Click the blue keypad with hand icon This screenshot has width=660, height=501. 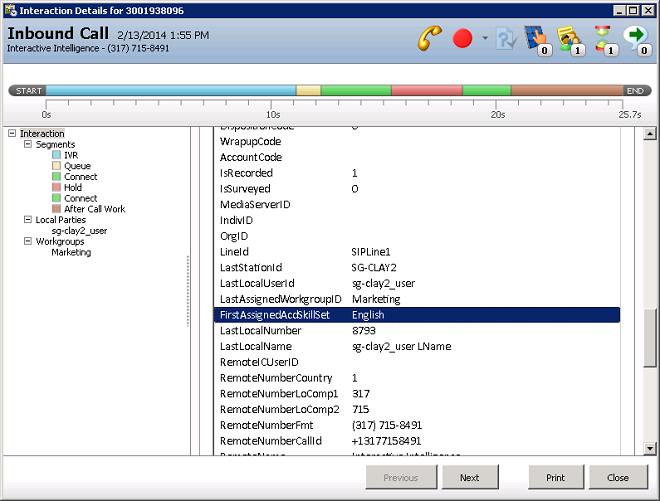[537, 39]
